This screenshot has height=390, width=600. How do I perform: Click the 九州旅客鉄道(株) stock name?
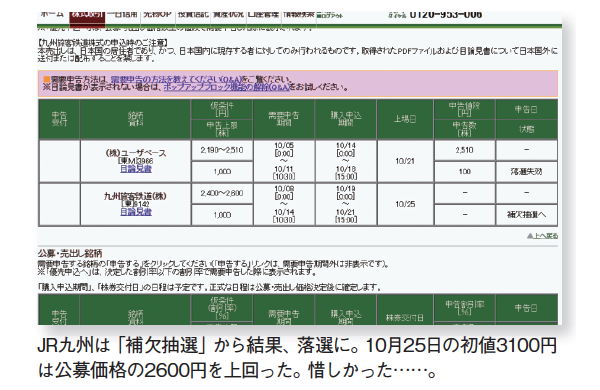tap(135, 196)
